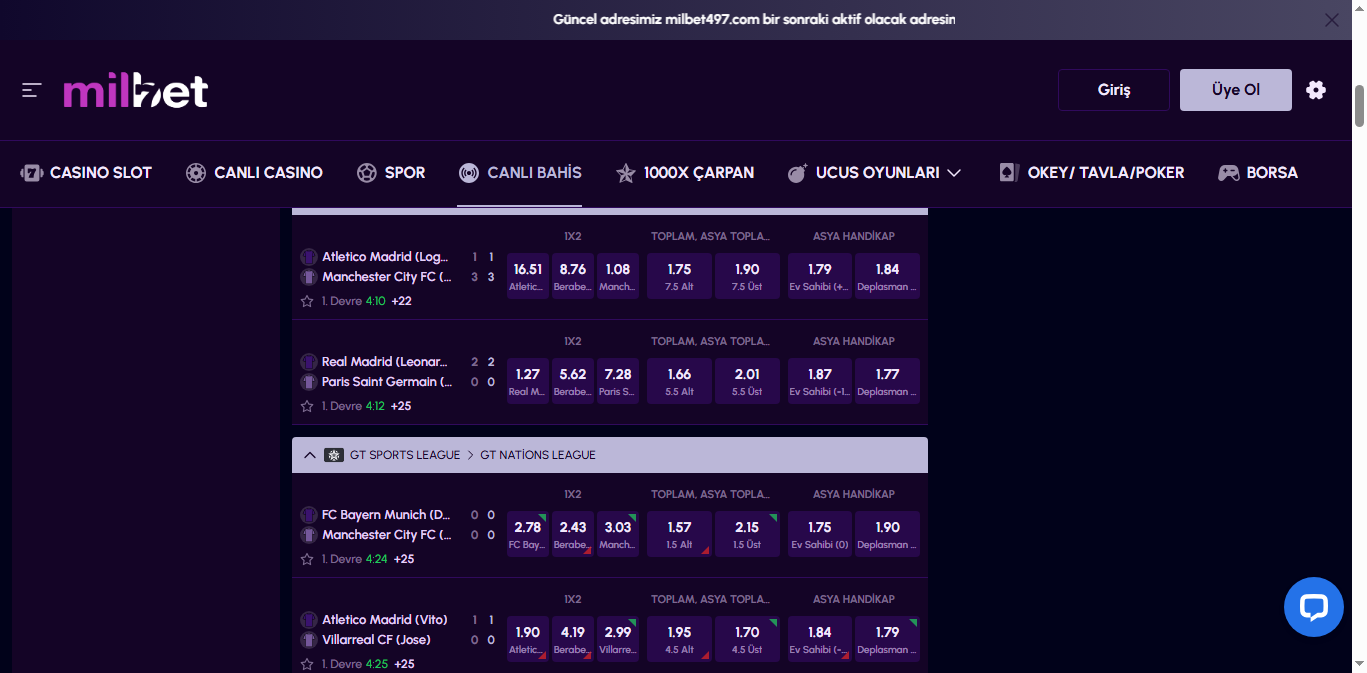The width and height of the screenshot is (1367, 673).
Task: Select Paris odds 7.28
Action: tap(618, 381)
